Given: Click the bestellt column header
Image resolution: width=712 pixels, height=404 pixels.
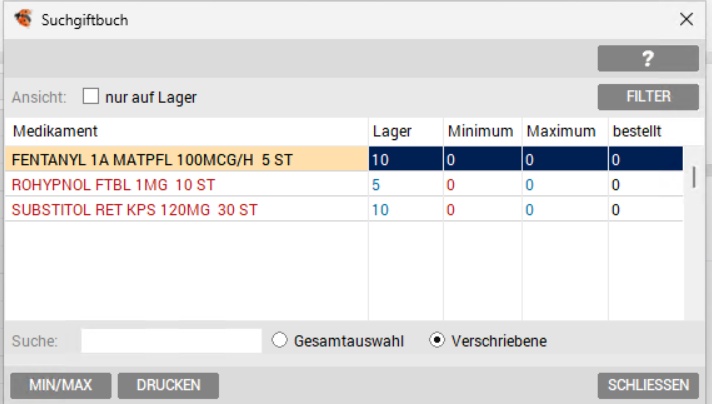Looking at the screenshot, I should tap(636, 131).
